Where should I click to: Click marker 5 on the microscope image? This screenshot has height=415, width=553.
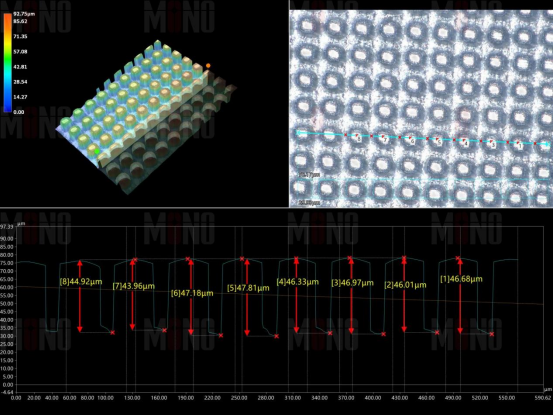(x=438, y=142)
